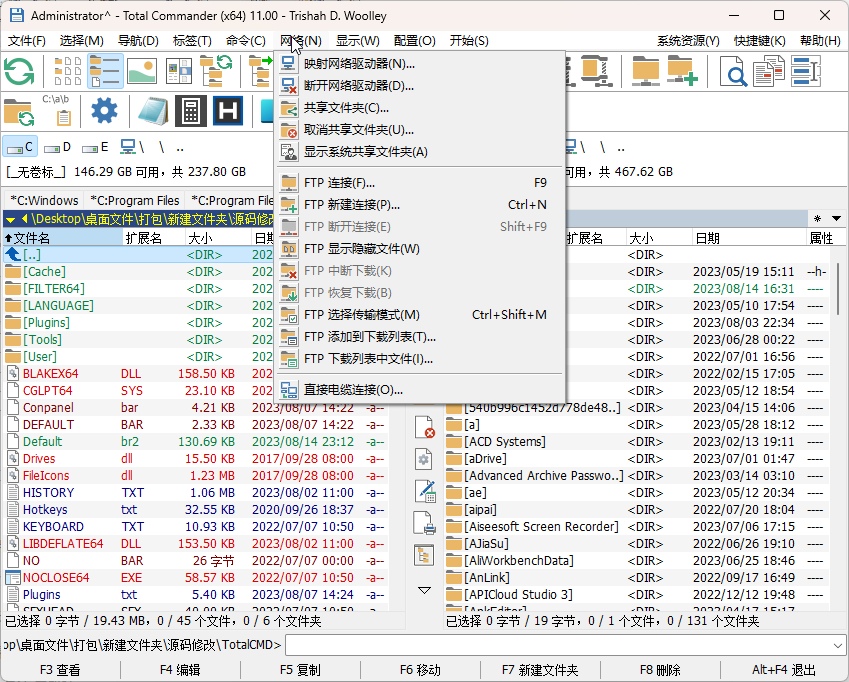Click the green refresh icon in toolbar
Screen dimensions: 849x682
tap(19, 71)
